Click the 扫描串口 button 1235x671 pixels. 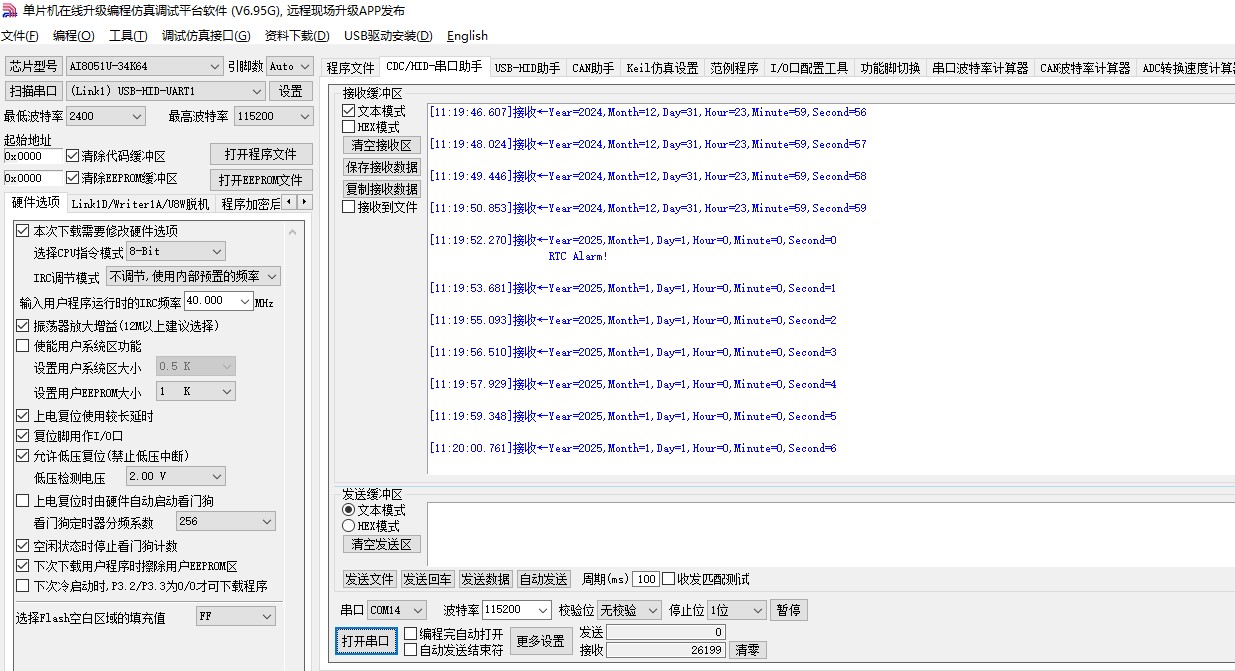tap(33, 91)
